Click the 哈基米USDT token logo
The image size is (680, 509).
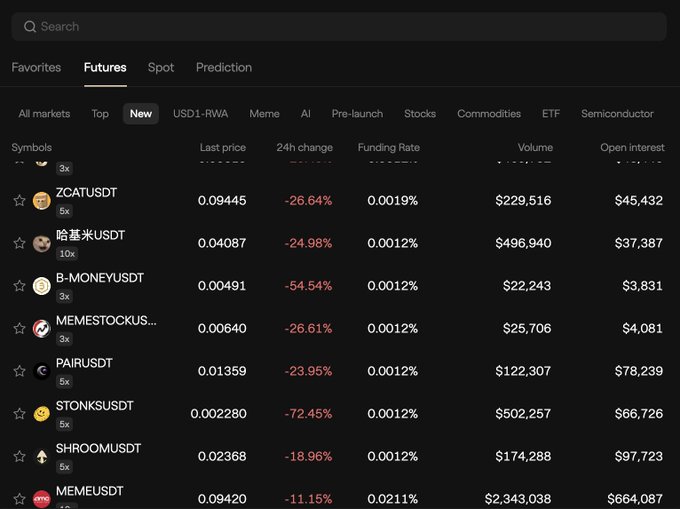tap(42, 243)
